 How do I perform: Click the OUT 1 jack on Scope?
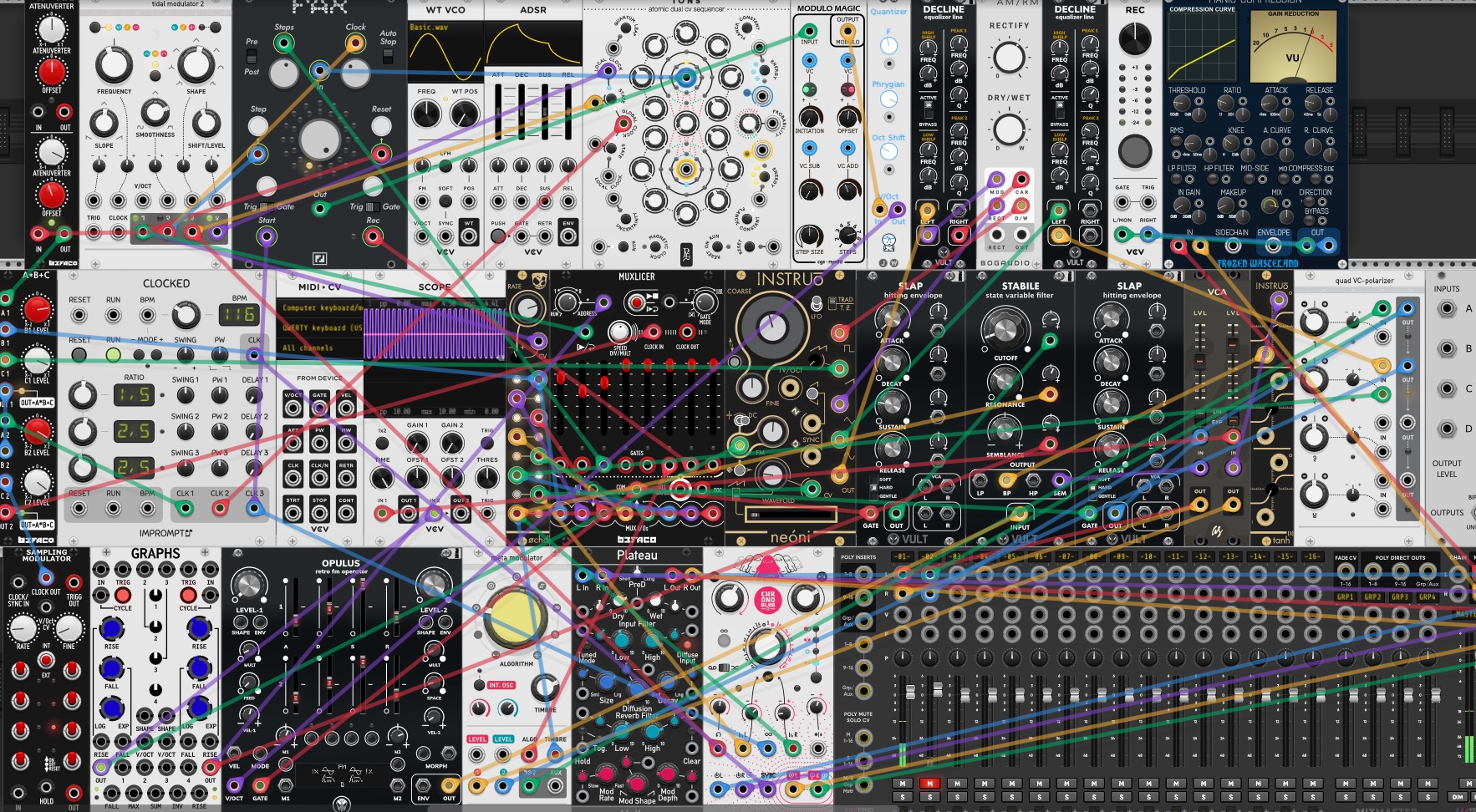[x=408, y=513]
